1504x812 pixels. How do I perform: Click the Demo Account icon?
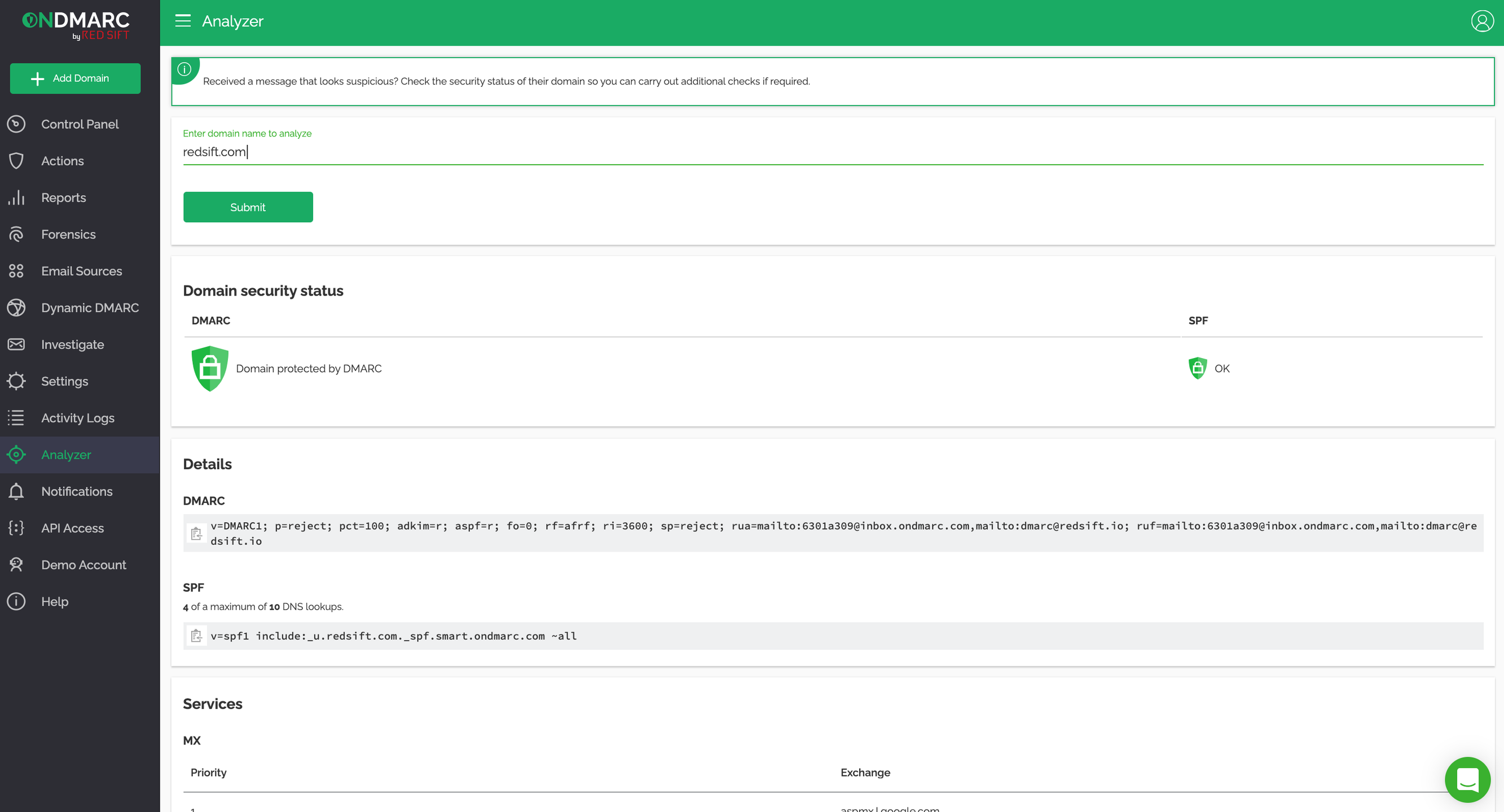[x=16, y=565]
